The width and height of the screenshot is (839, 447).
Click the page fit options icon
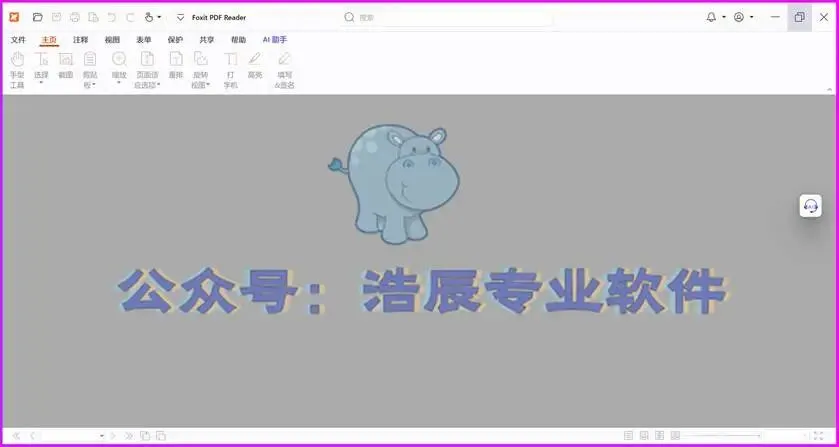147,59
